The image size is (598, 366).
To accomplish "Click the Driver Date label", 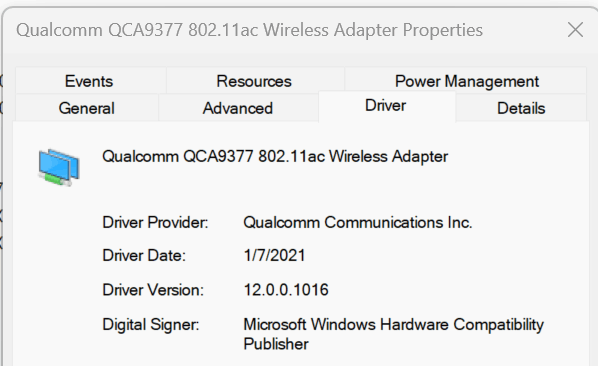I will (144, 255).
